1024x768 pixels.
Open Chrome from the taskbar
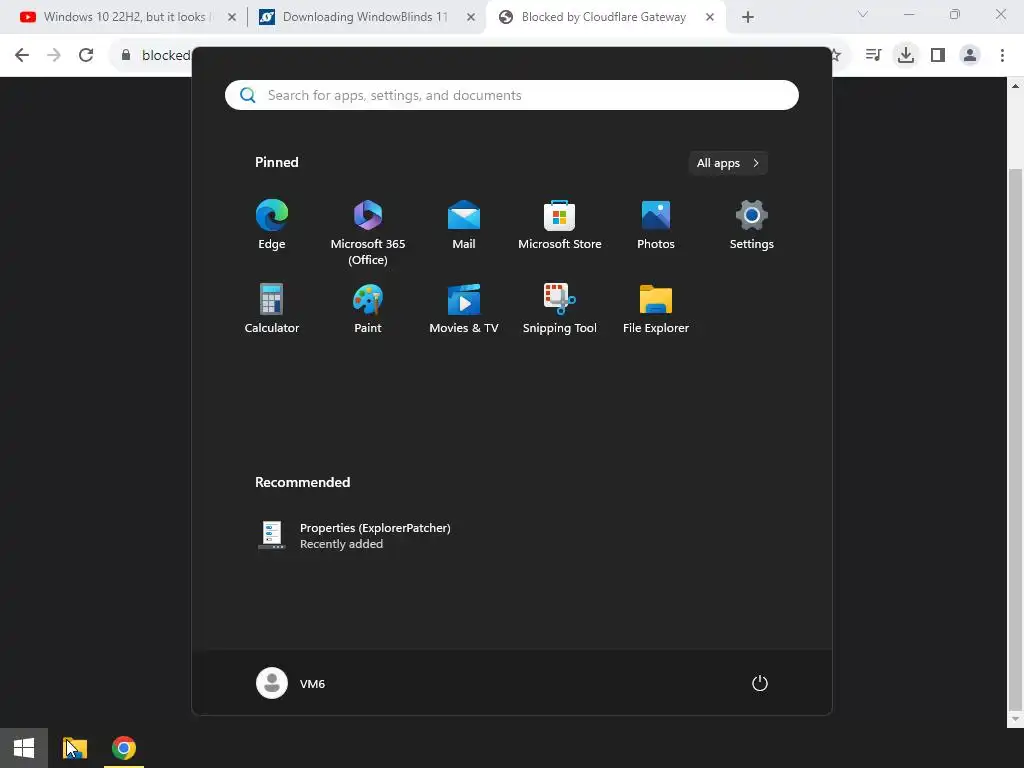click(123, 748)
